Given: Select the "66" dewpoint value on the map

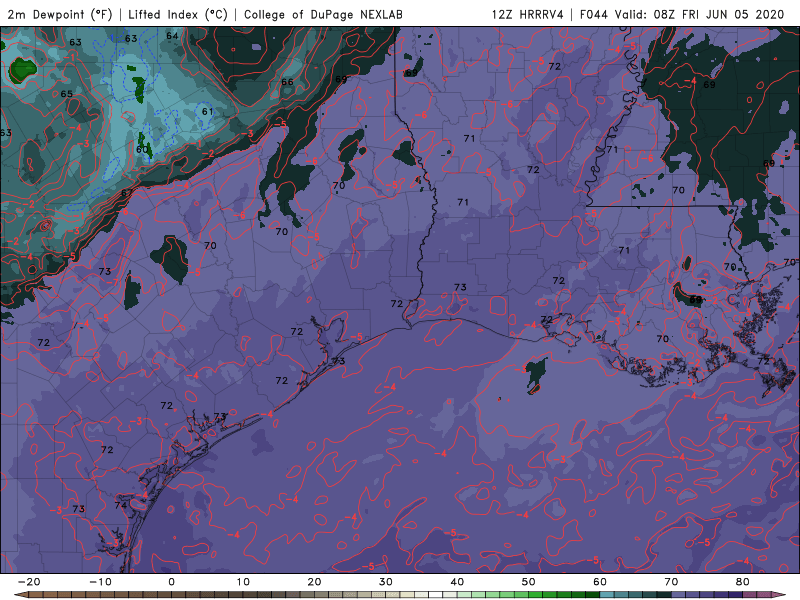Looking at the screenshot, I should [x=287, y=82].
